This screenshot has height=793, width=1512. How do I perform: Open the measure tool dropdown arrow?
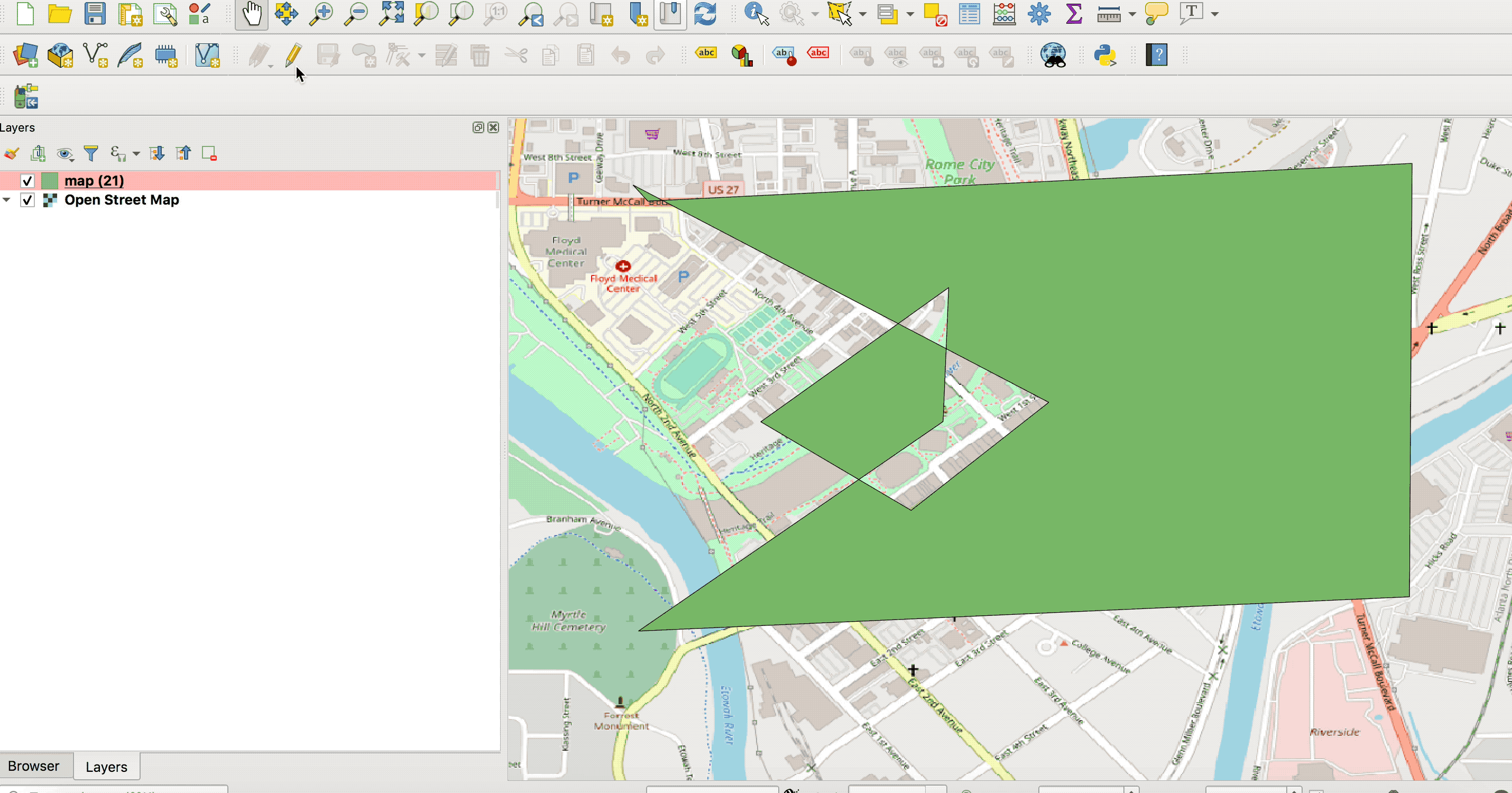coord(1132,14)
